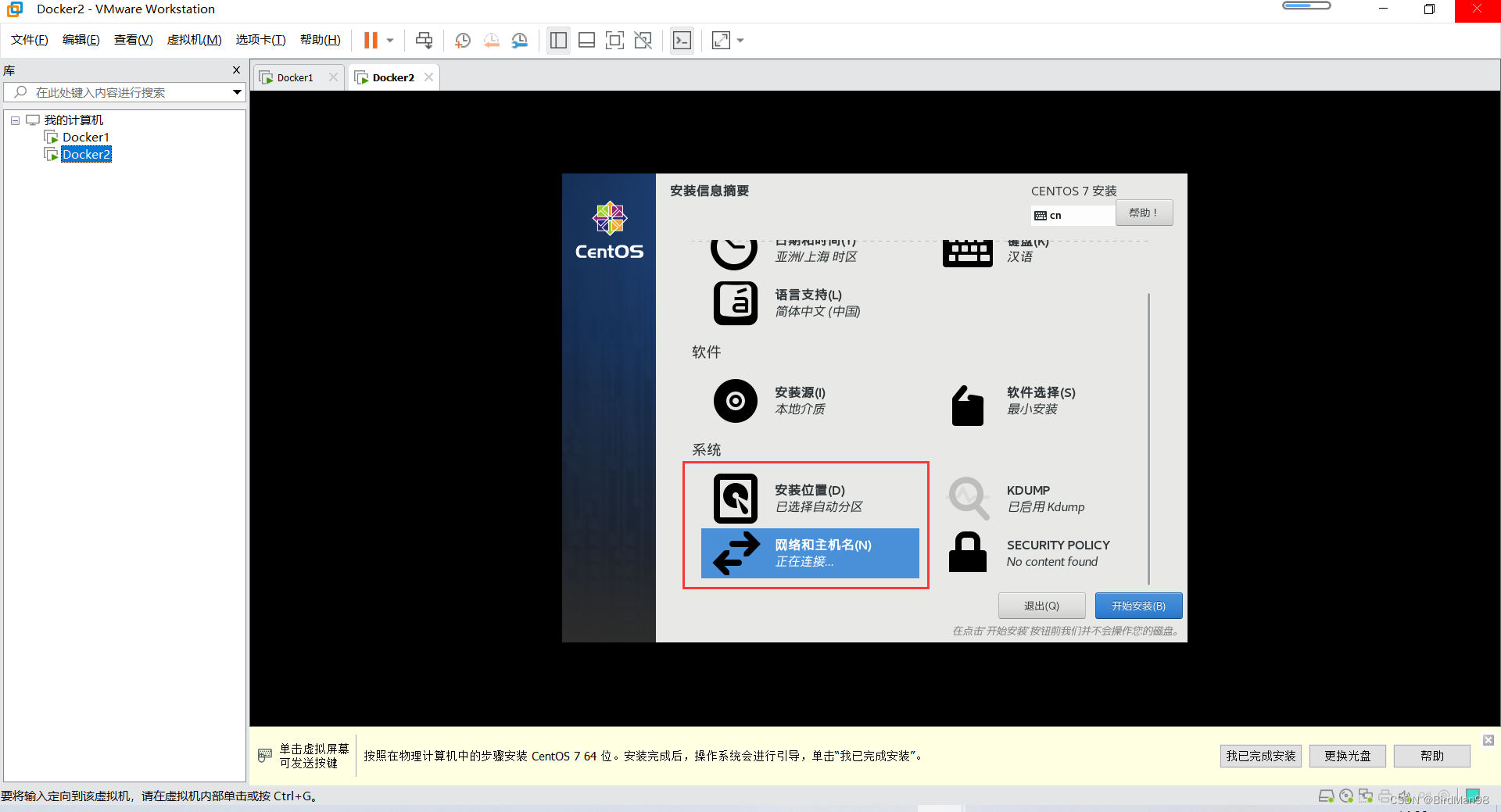Open the stretch guest dropdown arrow
Image resolution: width=1501 pixels, height=812 pixels.
tap(740, 40)
